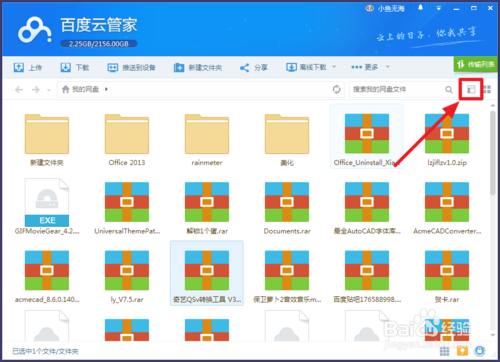Switch to list view layout icon

click(x=471, y=89)
